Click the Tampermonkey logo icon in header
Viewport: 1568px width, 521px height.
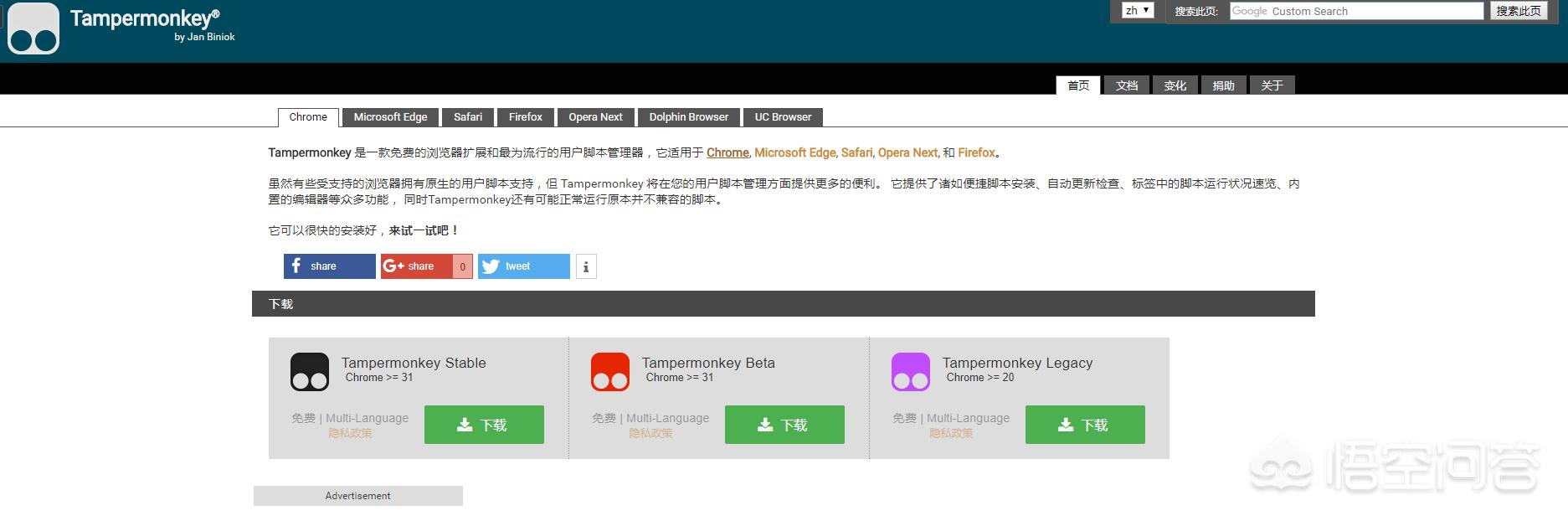point(33,28)
